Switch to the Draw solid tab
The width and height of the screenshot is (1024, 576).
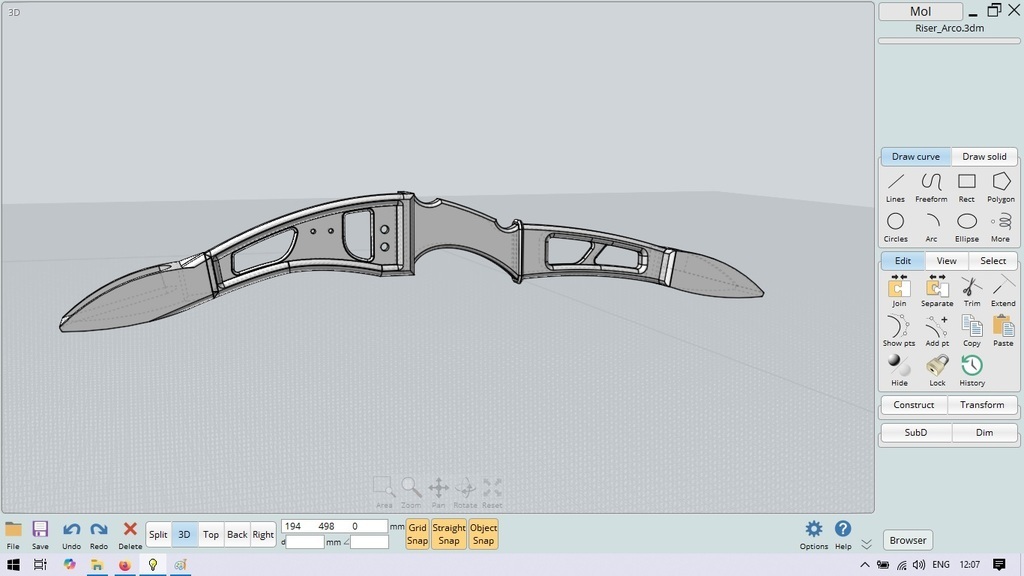(984, 157)
